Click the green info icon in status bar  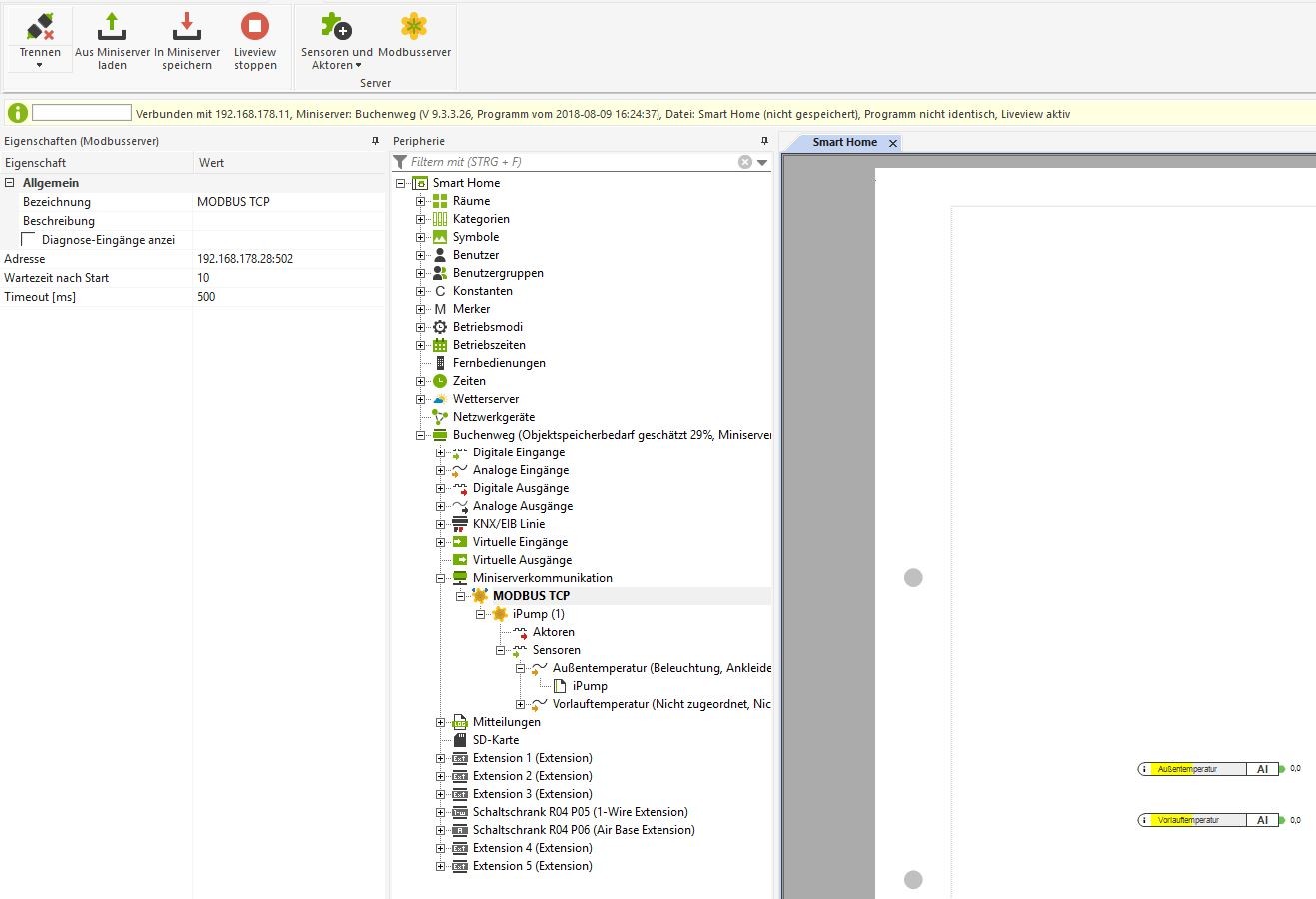(18, 113)
